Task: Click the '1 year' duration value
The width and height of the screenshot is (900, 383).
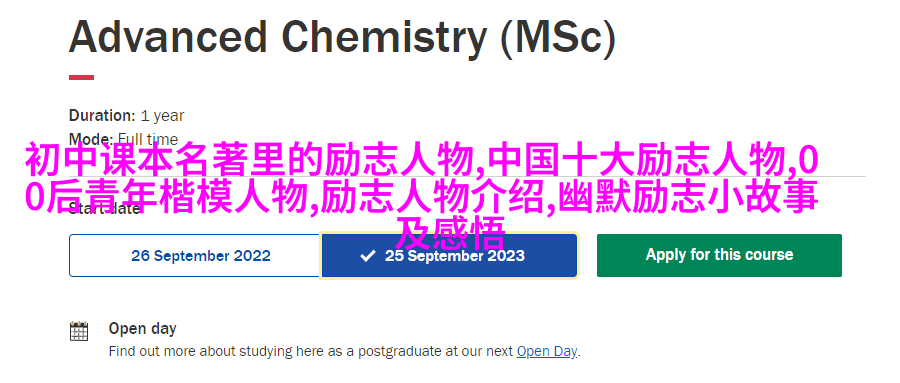Action: point(162,116)
